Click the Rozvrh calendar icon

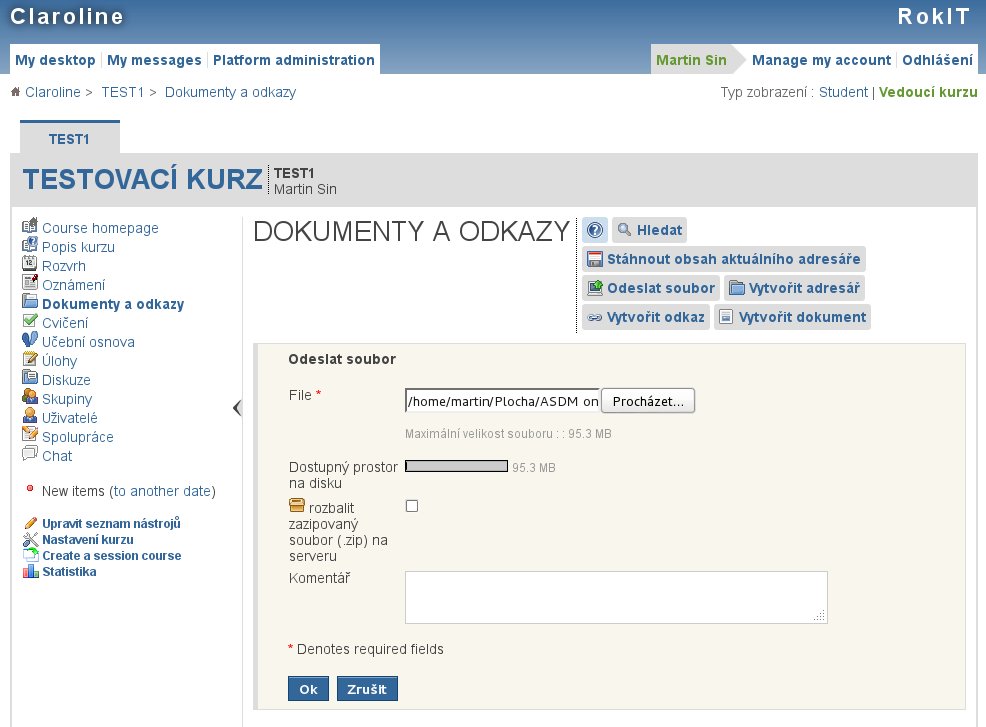point(30,264)
